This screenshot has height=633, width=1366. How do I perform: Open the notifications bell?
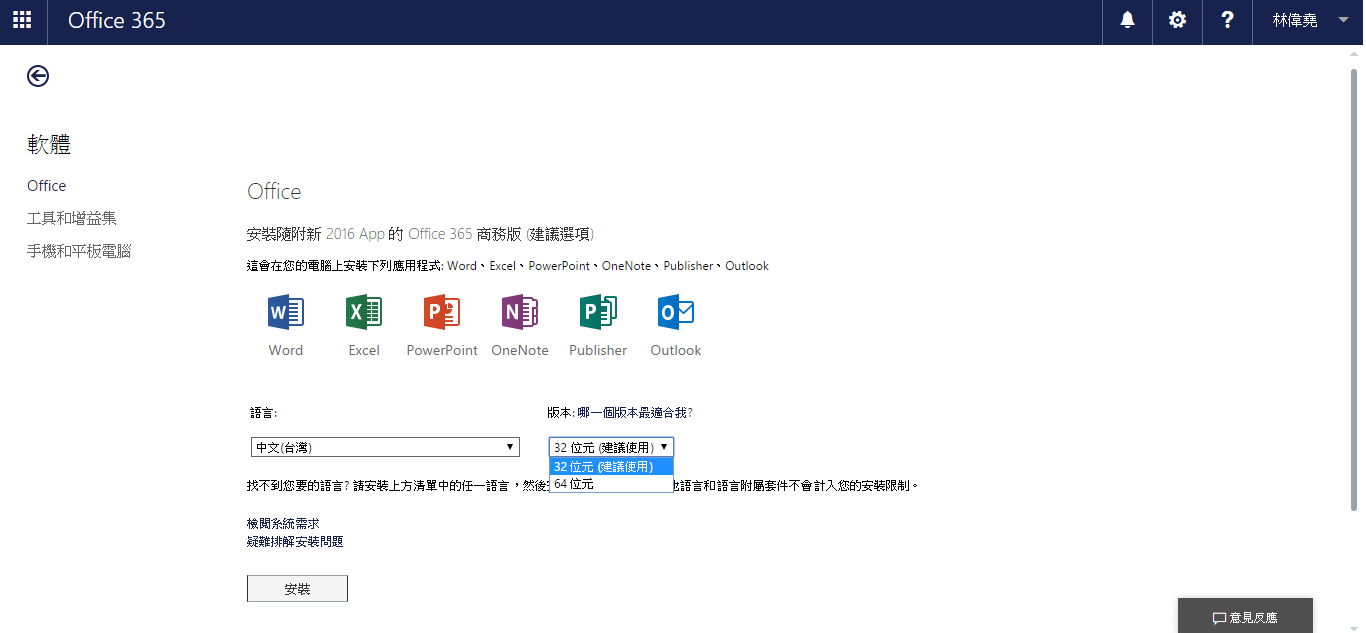(1128, 20)
